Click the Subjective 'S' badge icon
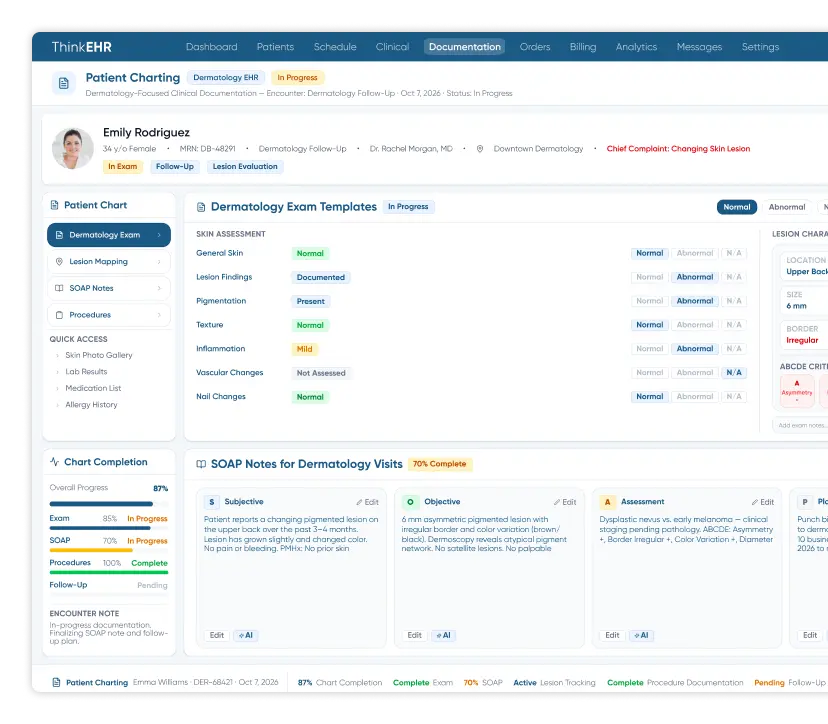The image size is (828, 724). tap(212, 502)
